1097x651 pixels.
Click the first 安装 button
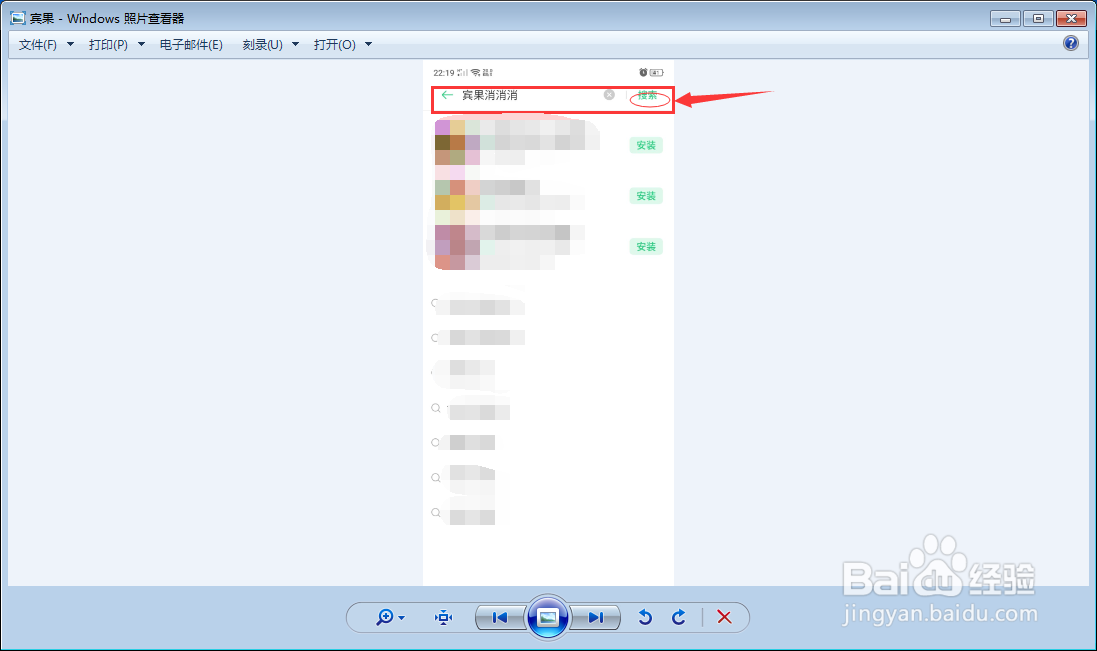[x=646, y=145]
